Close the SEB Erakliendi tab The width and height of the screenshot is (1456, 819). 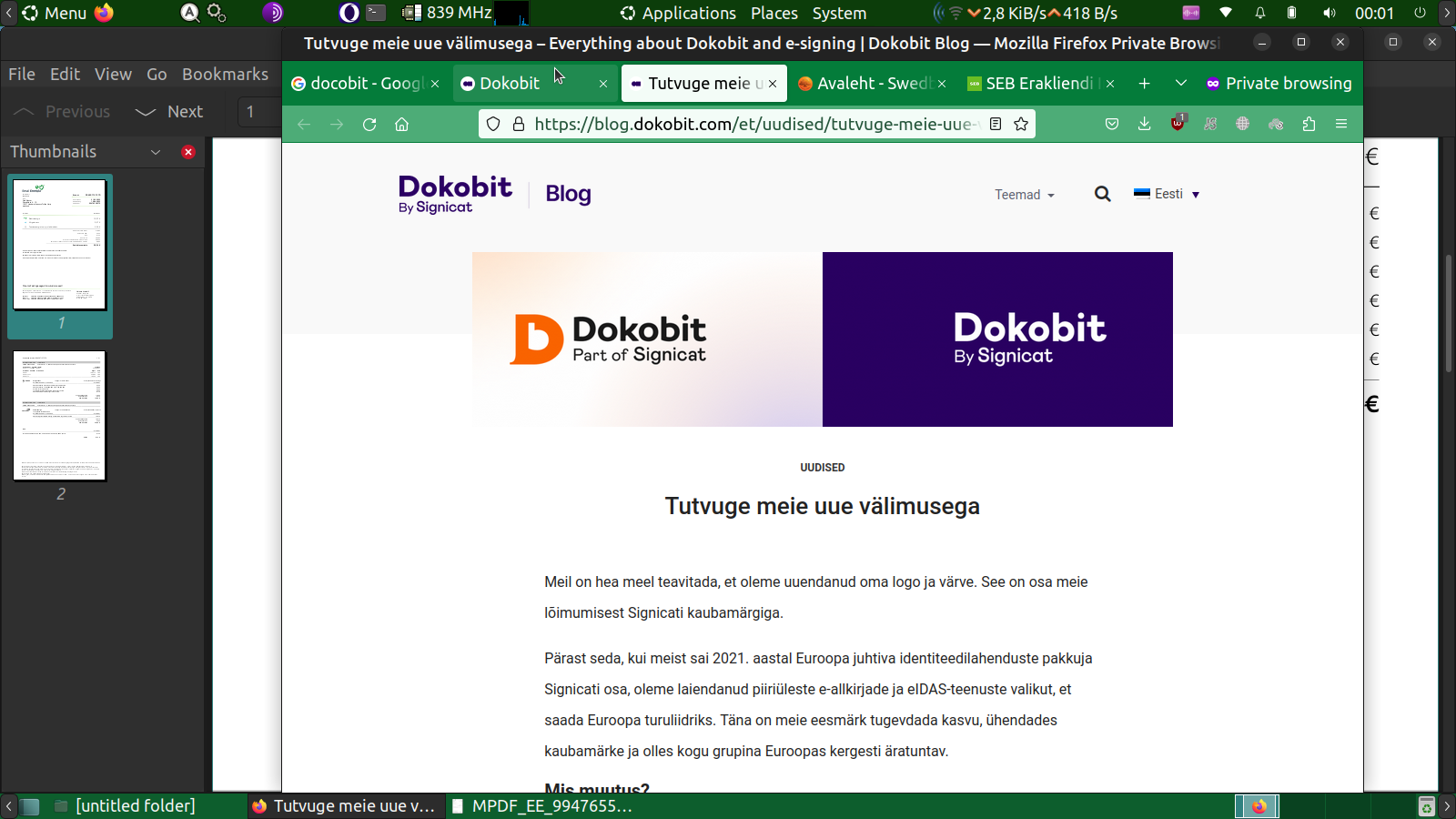[1110, 83]
